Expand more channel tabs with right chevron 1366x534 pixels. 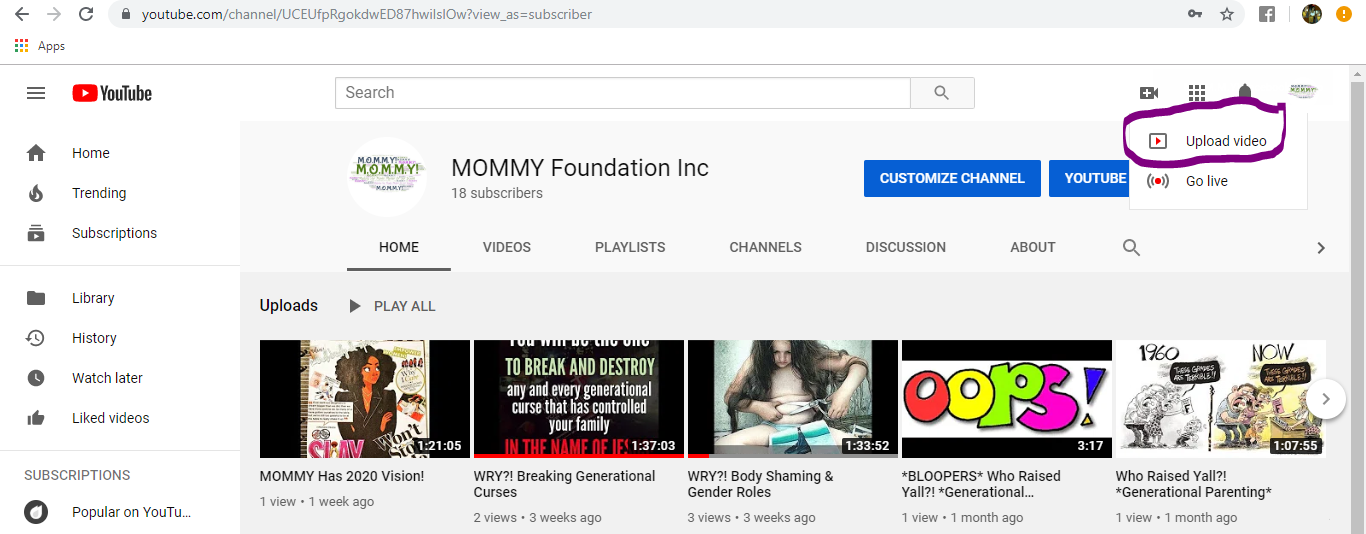click(1321, 247)
